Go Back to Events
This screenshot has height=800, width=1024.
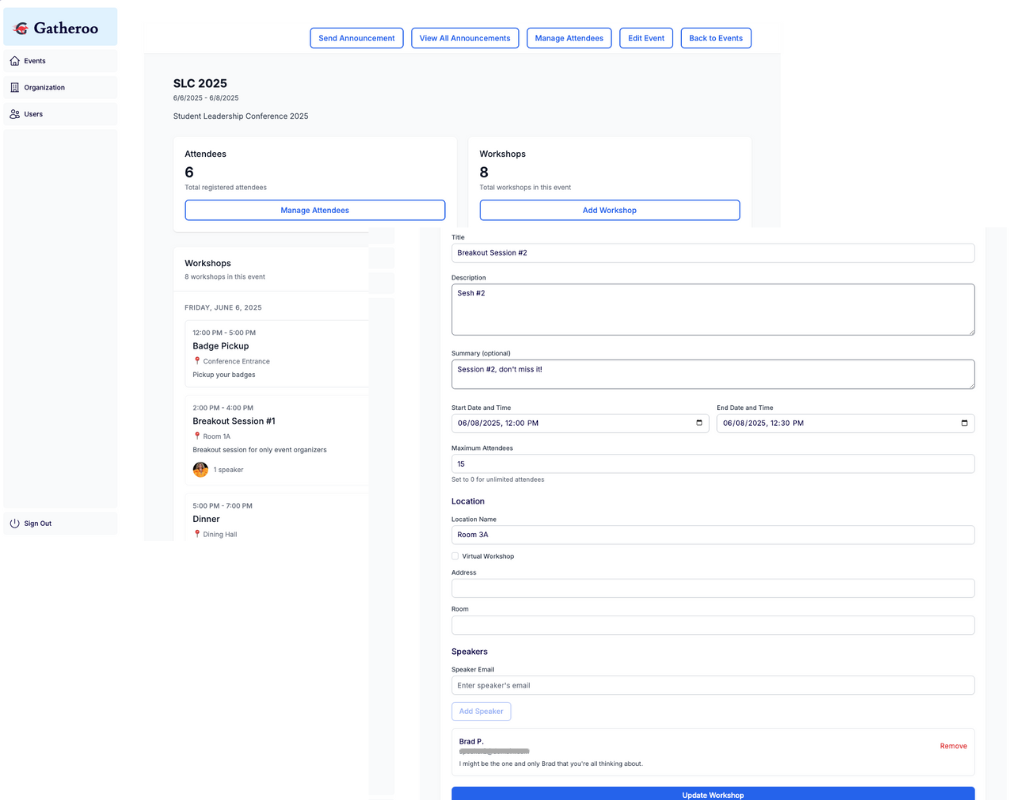tap(715, 38)
